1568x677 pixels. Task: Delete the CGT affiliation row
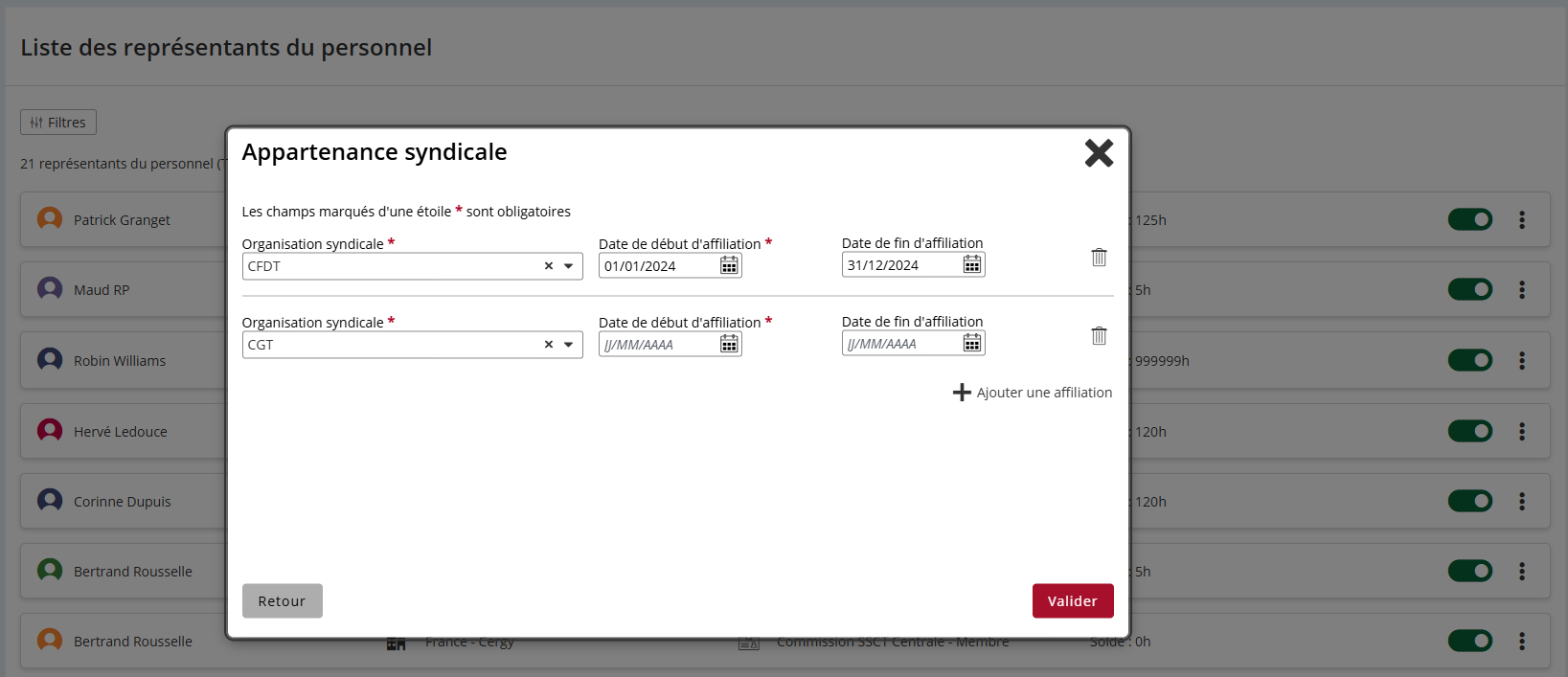pyautogui.click(x=1099, y=335)
